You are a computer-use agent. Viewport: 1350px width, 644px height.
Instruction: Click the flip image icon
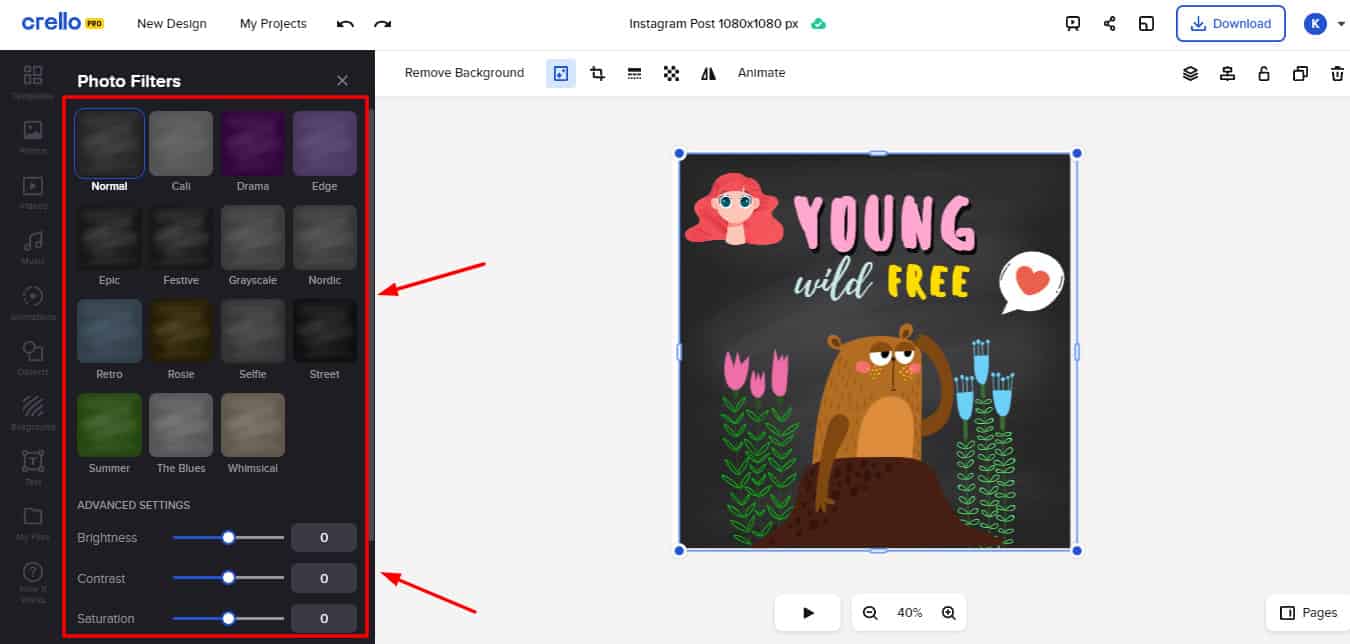pos(709,73)
